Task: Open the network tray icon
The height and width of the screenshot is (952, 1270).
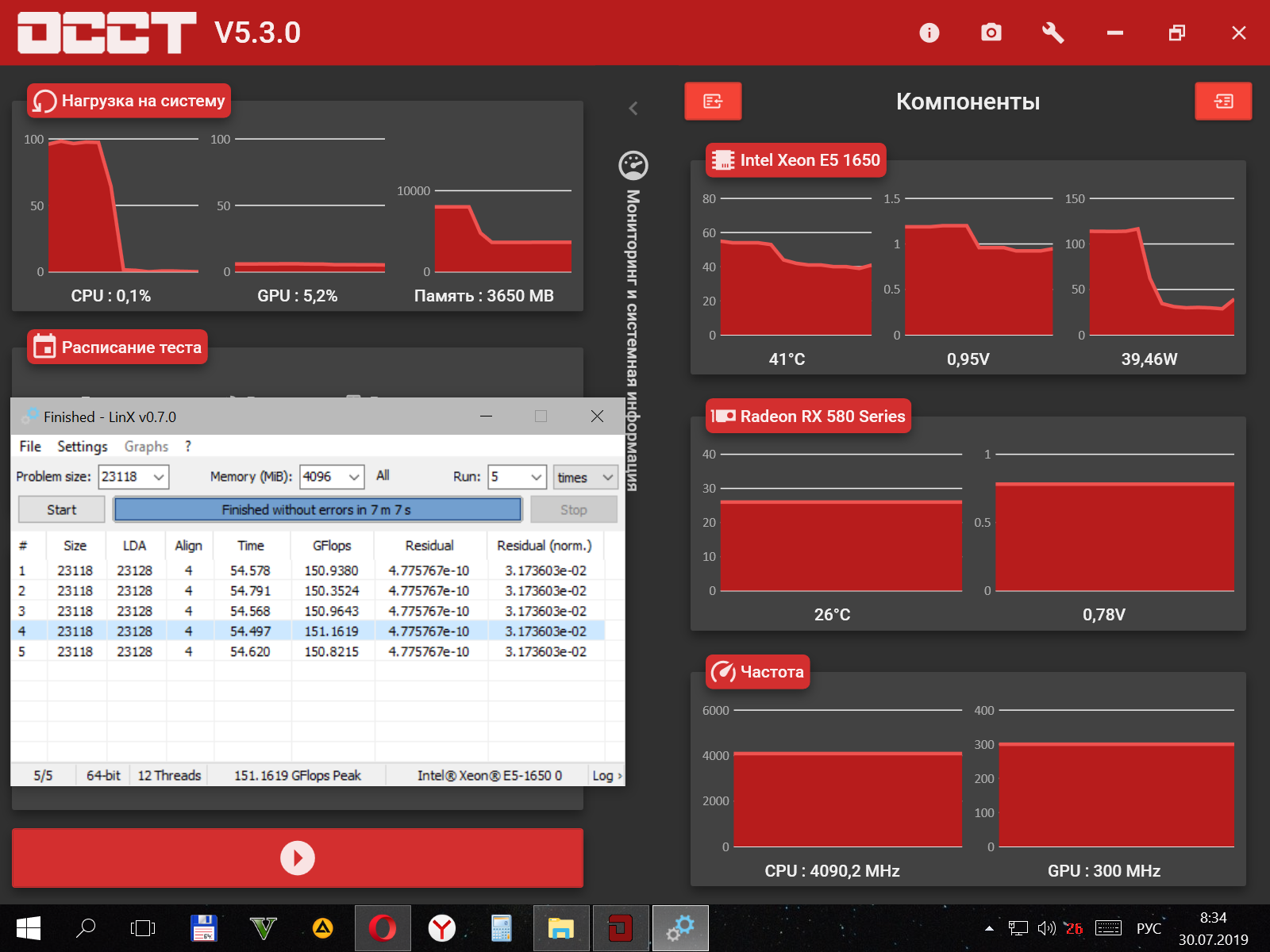Action: [x=1018, y=928]
